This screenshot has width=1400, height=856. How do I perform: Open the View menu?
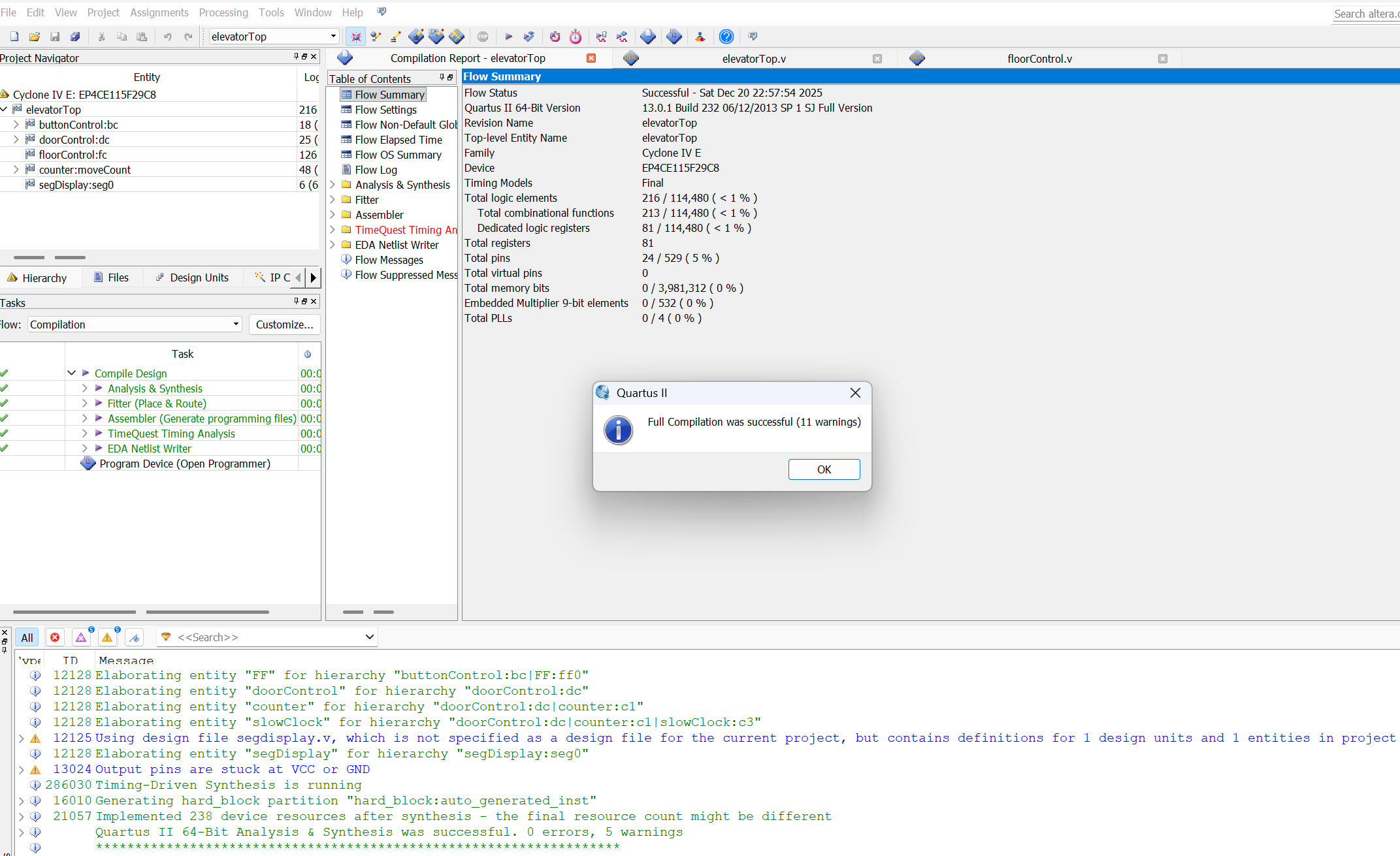coord(65,12)
